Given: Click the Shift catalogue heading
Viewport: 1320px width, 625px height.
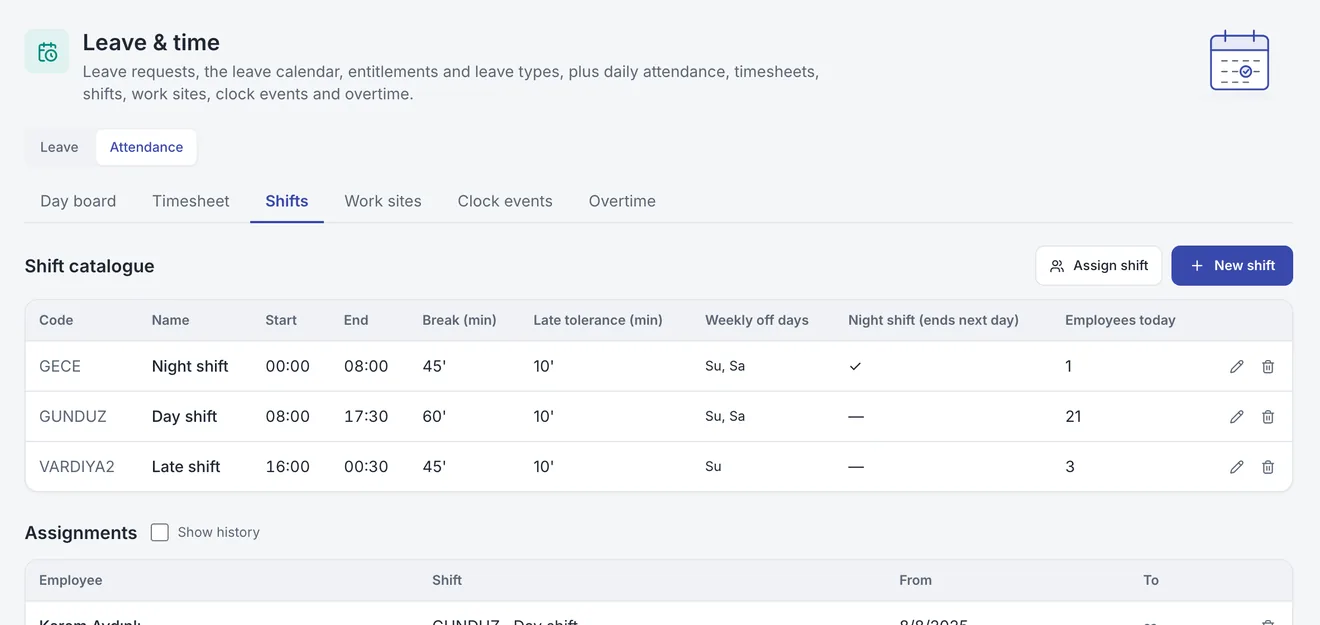Looking at the screenshot, I should pos(90,266).
